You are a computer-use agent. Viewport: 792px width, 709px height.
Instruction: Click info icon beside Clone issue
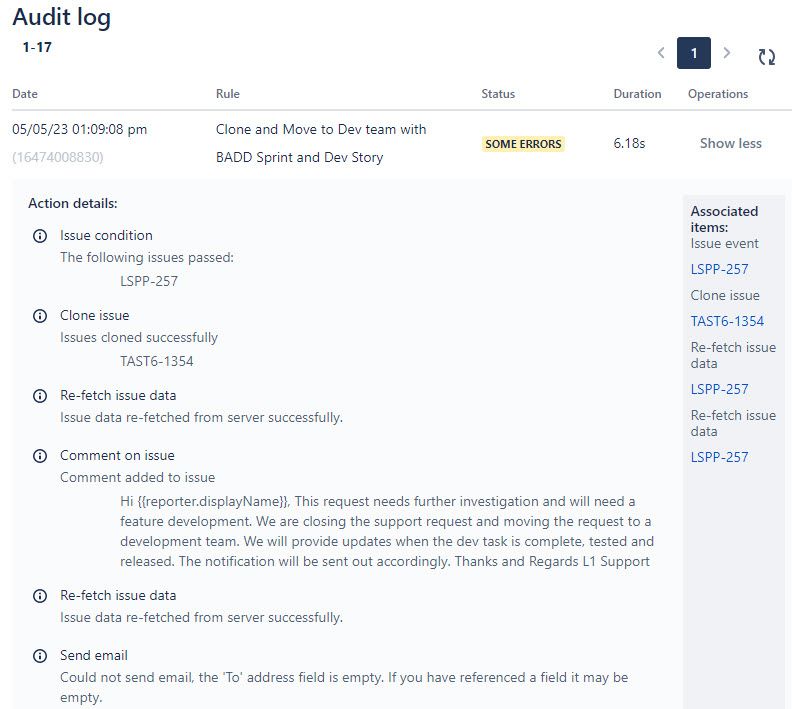(40, 316)
